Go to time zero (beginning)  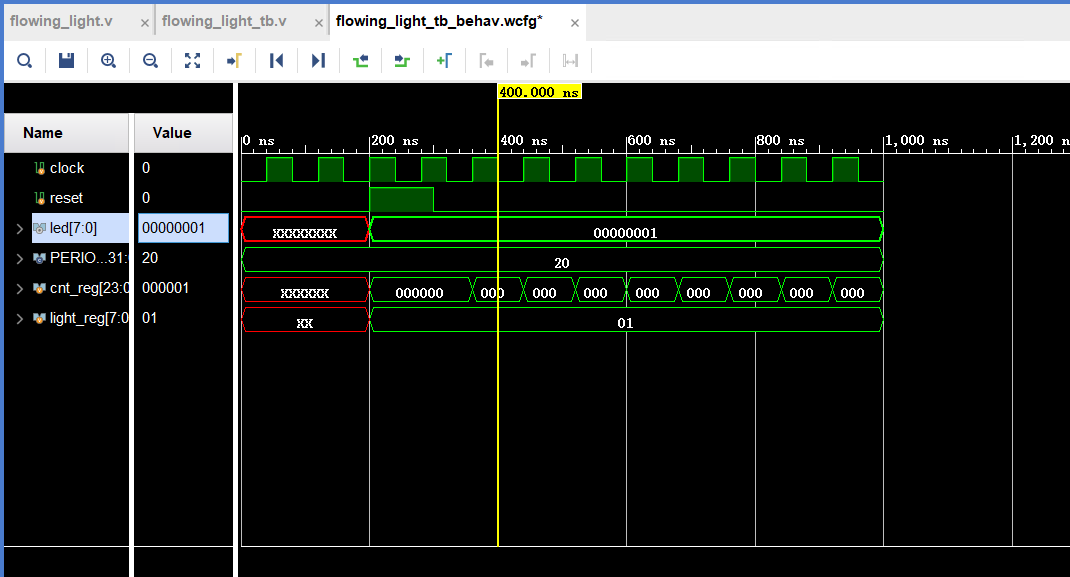(x=276, y=61)
